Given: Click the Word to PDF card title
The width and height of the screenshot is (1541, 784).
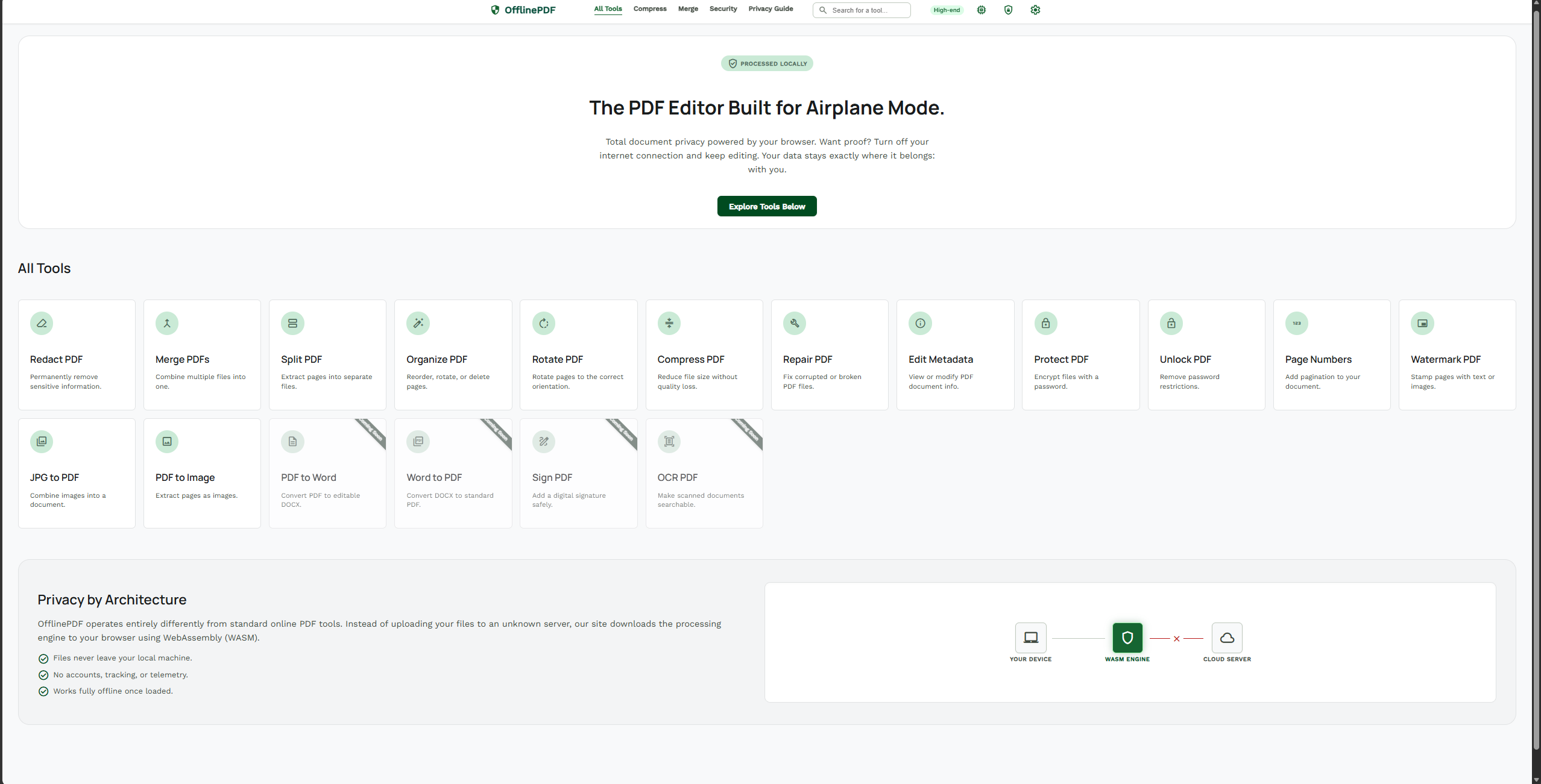Looking at the screenshot, I should coord(434,477).
